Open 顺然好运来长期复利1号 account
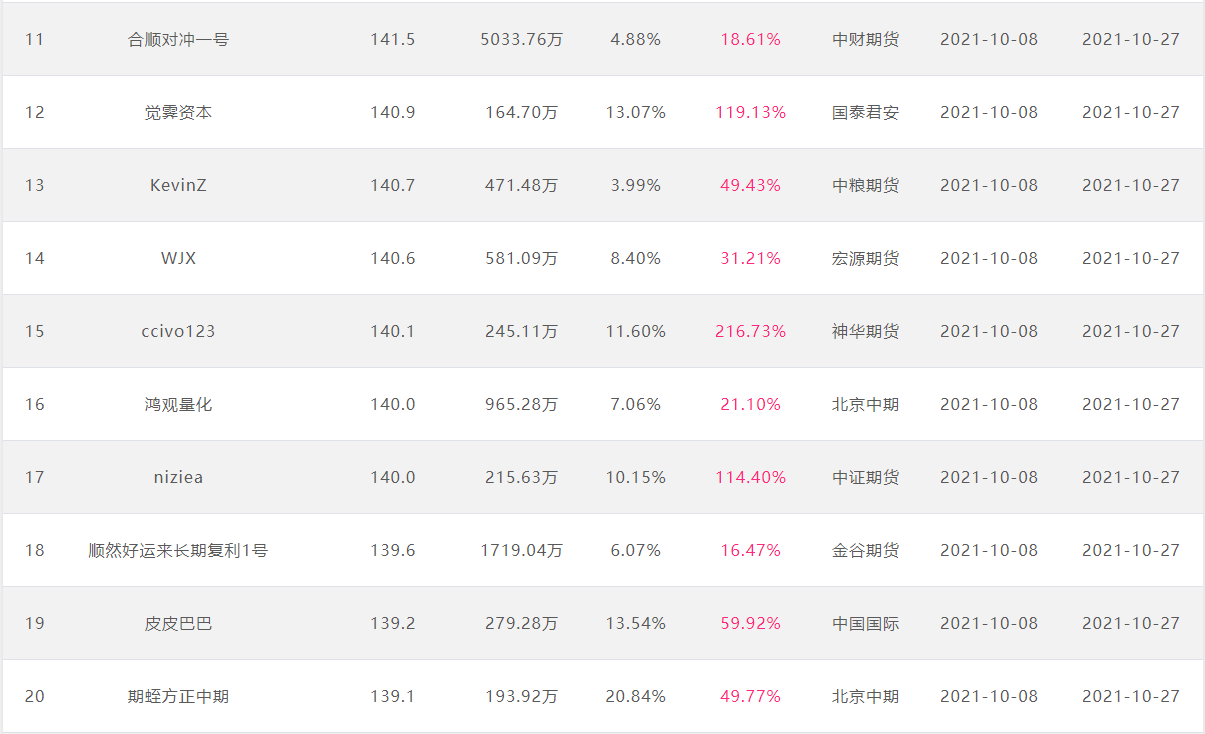This screenshot has width=1205, height=734. (178, 551)
